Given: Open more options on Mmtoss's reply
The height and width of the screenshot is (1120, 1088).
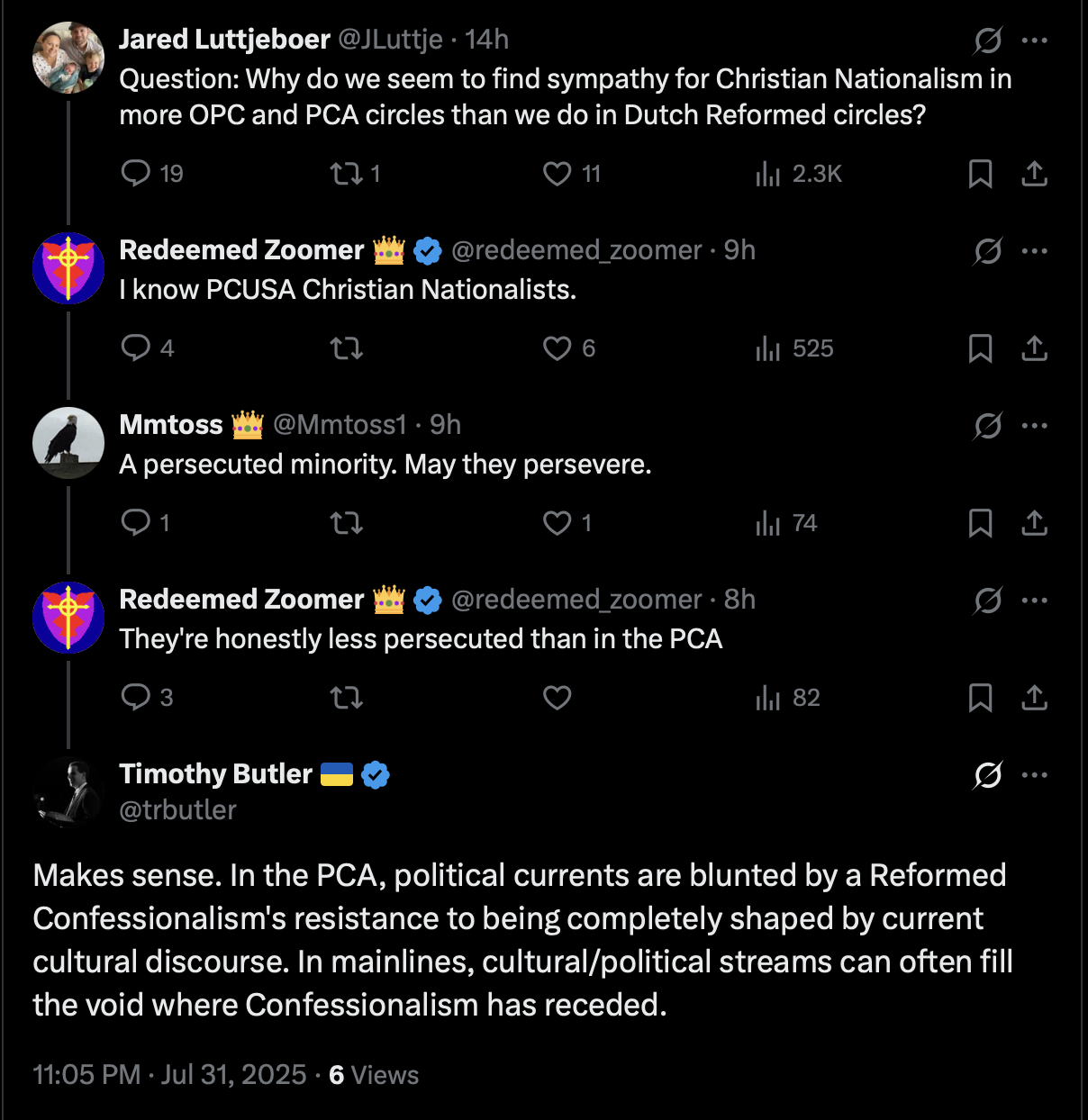Looking at the screenshot, I should [1035, 425].
